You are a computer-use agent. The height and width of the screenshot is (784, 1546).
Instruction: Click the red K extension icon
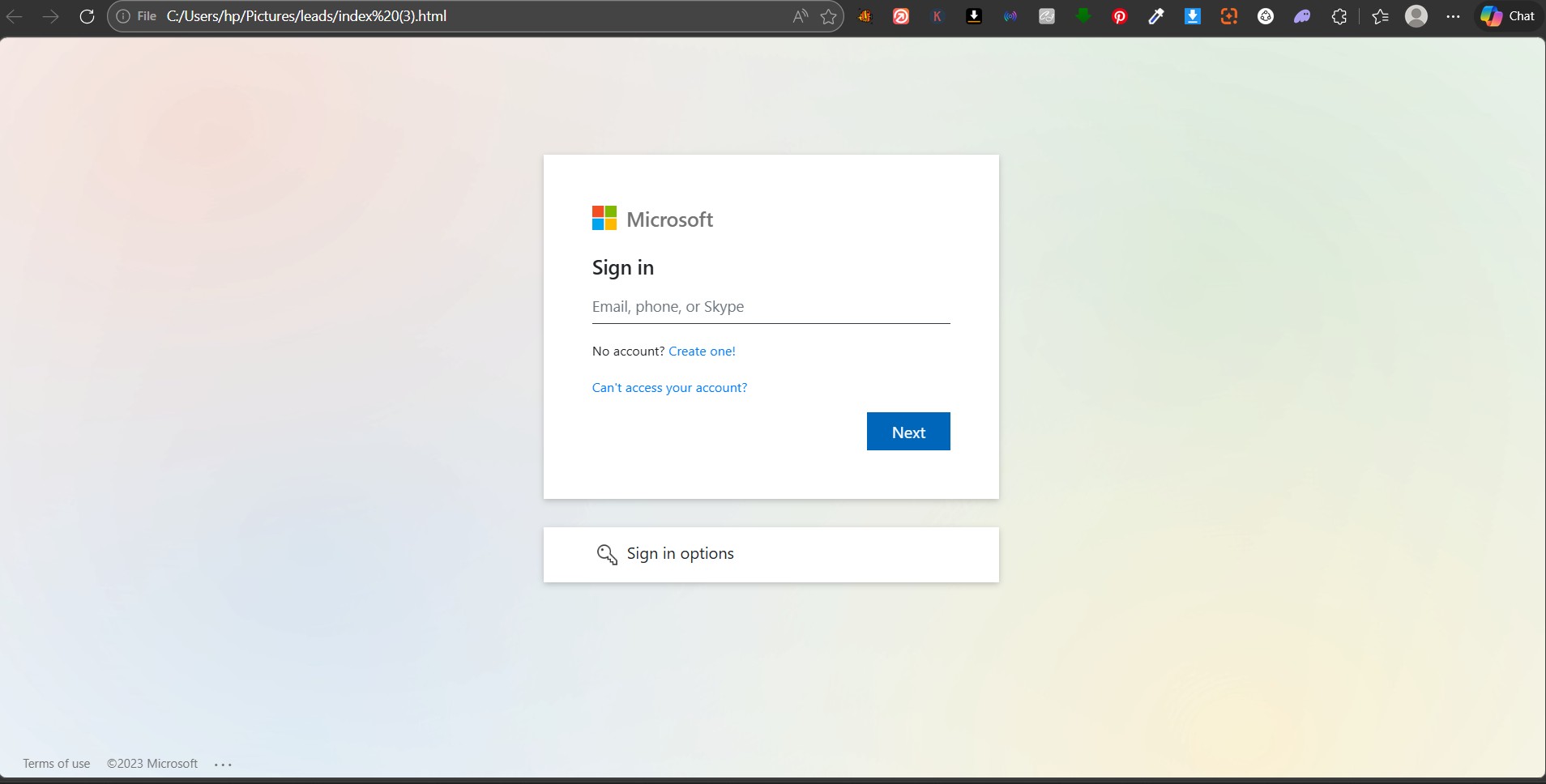tap(937, 16)
